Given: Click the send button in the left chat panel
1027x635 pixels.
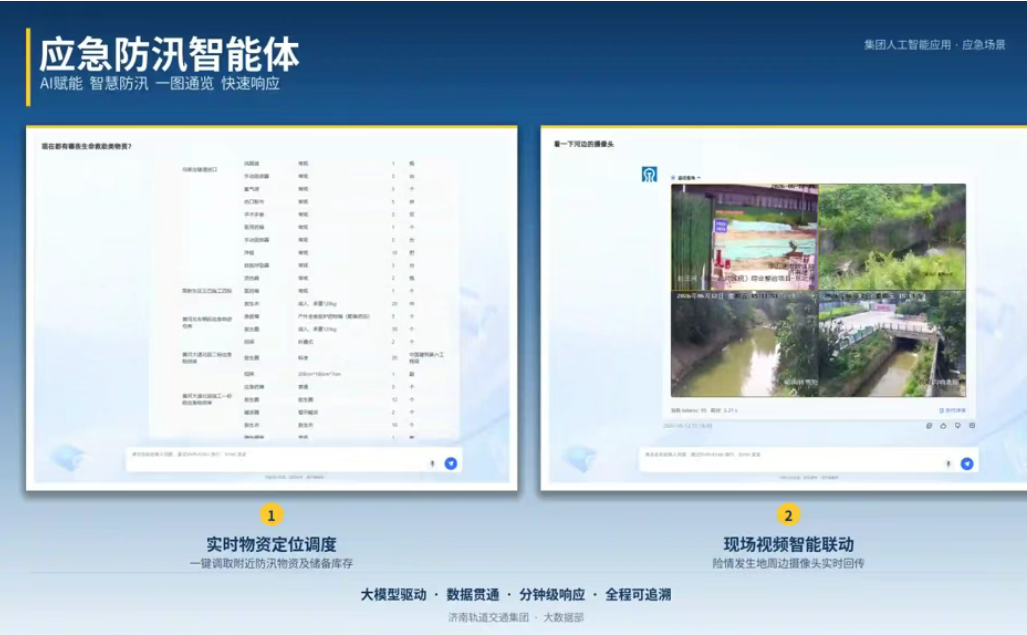Looking at the screenshot, I should click(451, 463).
